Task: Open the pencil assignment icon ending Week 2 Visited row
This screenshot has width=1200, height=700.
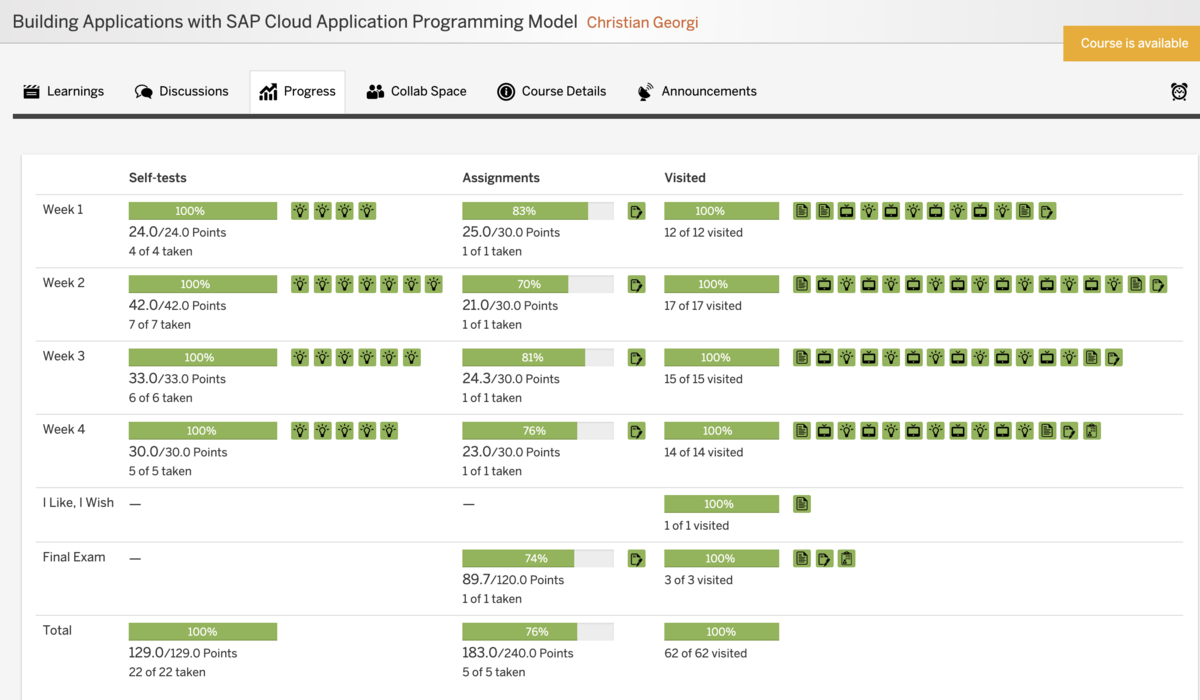Action: pos(1158,285)
